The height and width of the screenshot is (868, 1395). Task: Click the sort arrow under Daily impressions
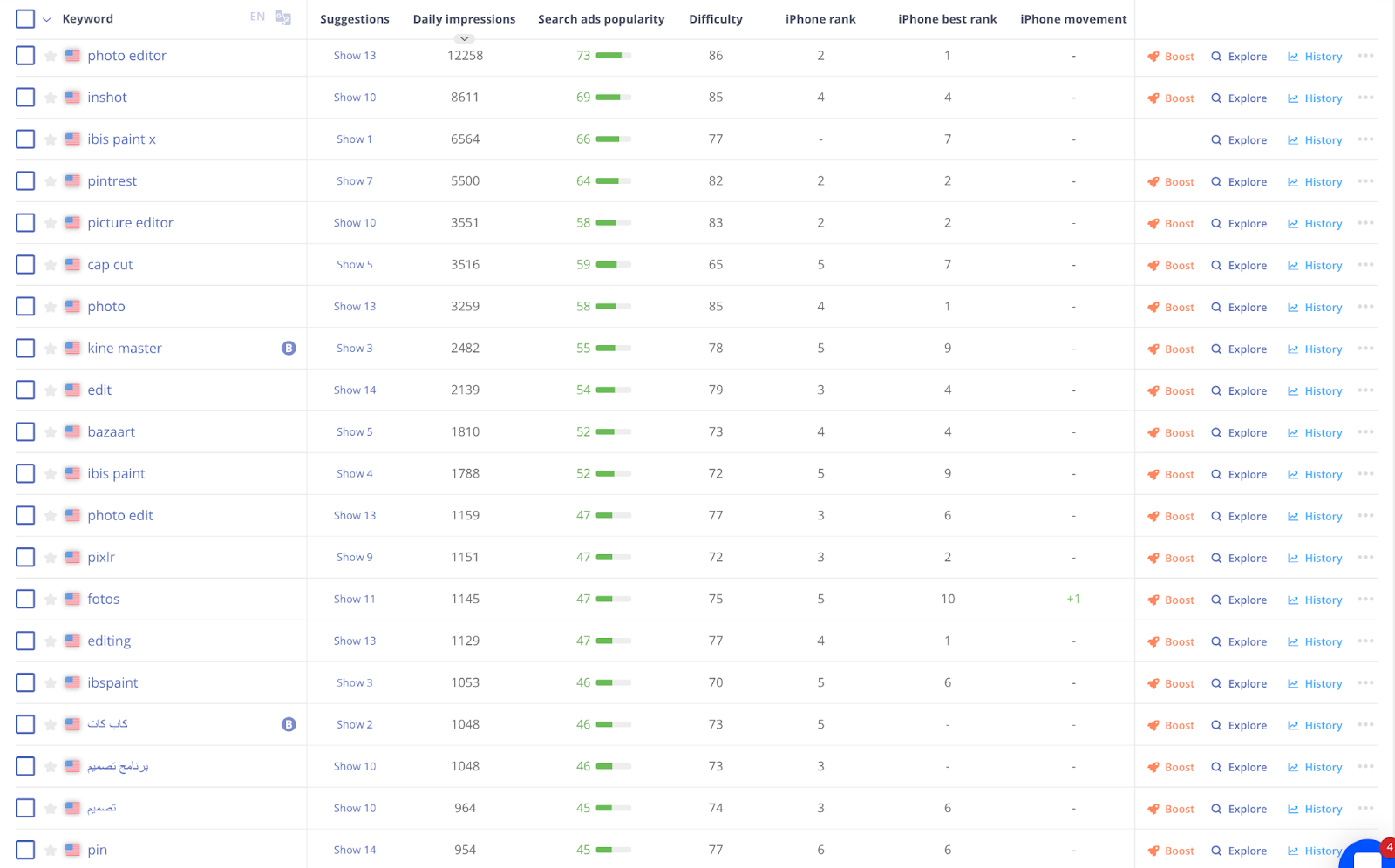click(x=465, y=38)
